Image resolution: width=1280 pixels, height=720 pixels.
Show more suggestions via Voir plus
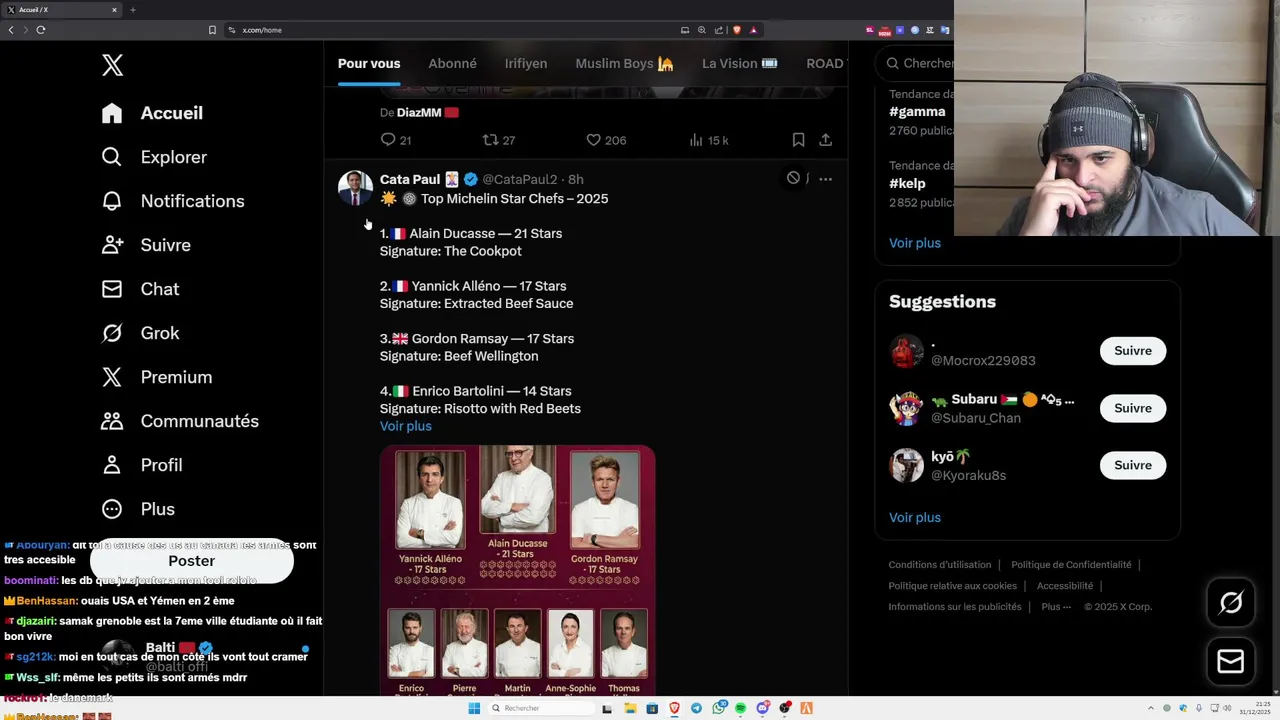915,517
